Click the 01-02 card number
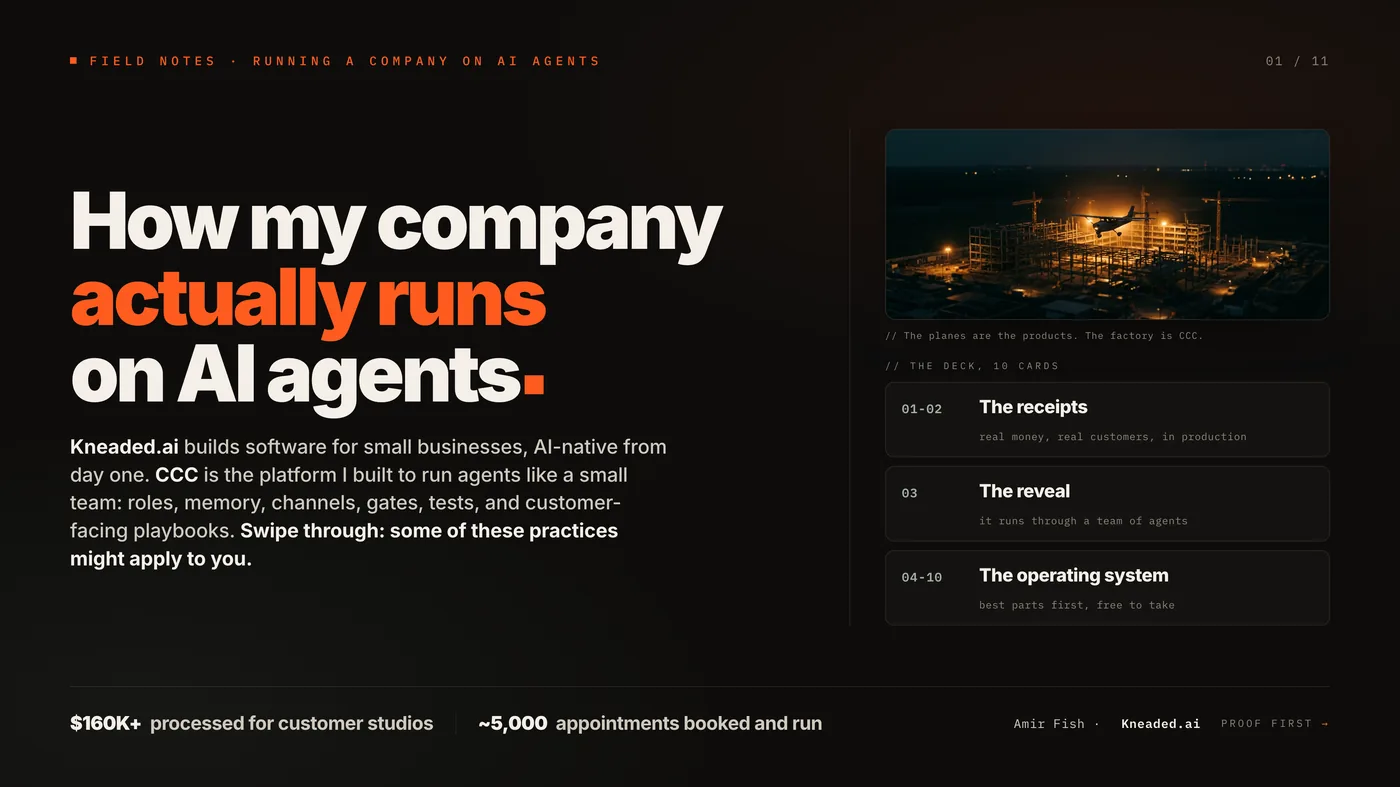Viewport: 1400px width, 787px height. coord(921,409)
